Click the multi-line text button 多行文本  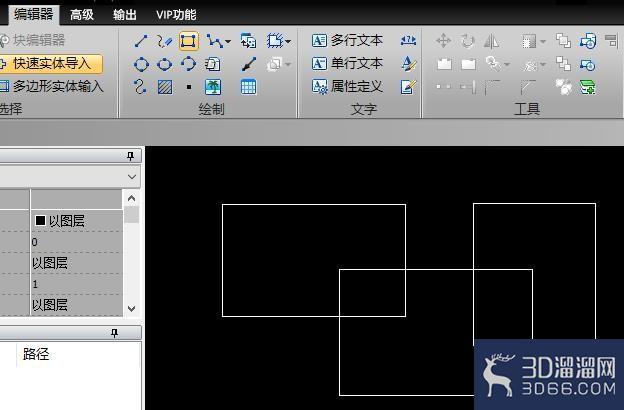coord(347,40)
